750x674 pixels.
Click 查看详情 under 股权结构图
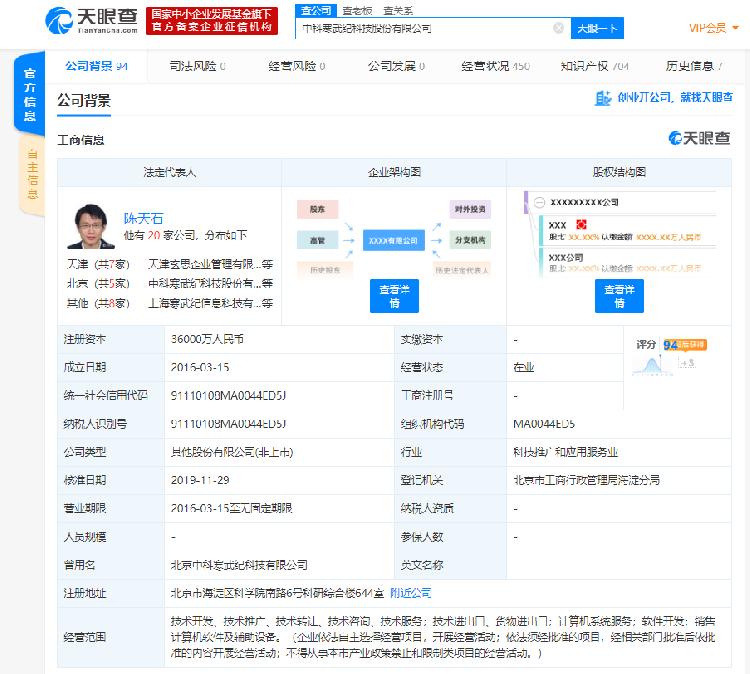coord(619,296)
